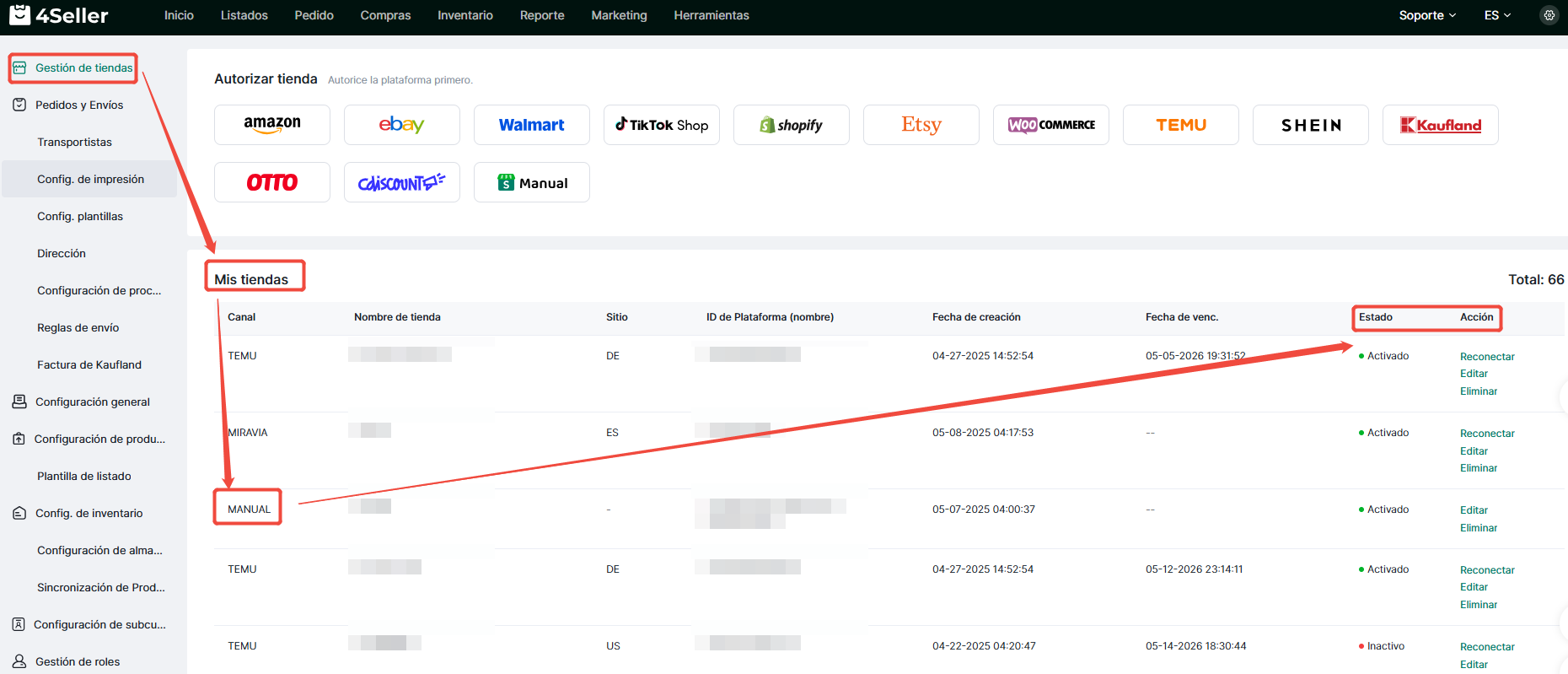This screenshot has height=674, width=1568.
Task: Click the 4Seller logo
Action: pos(58,15)
